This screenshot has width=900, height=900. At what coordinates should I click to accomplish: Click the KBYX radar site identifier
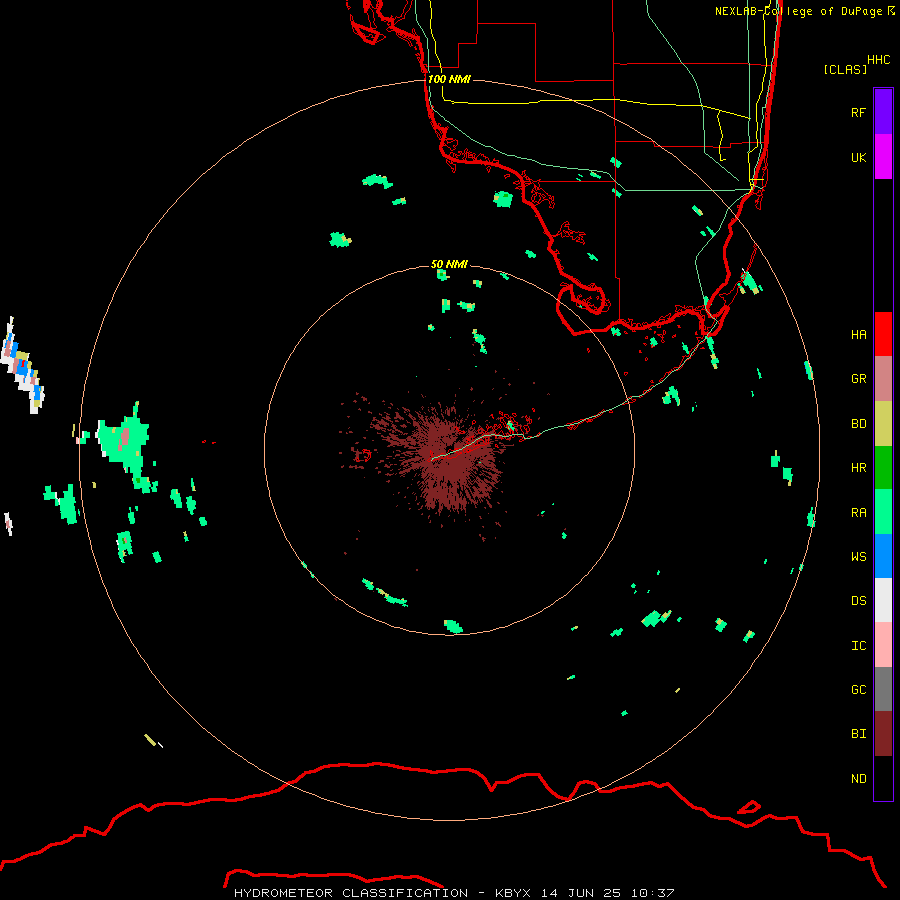pos(513,893)
